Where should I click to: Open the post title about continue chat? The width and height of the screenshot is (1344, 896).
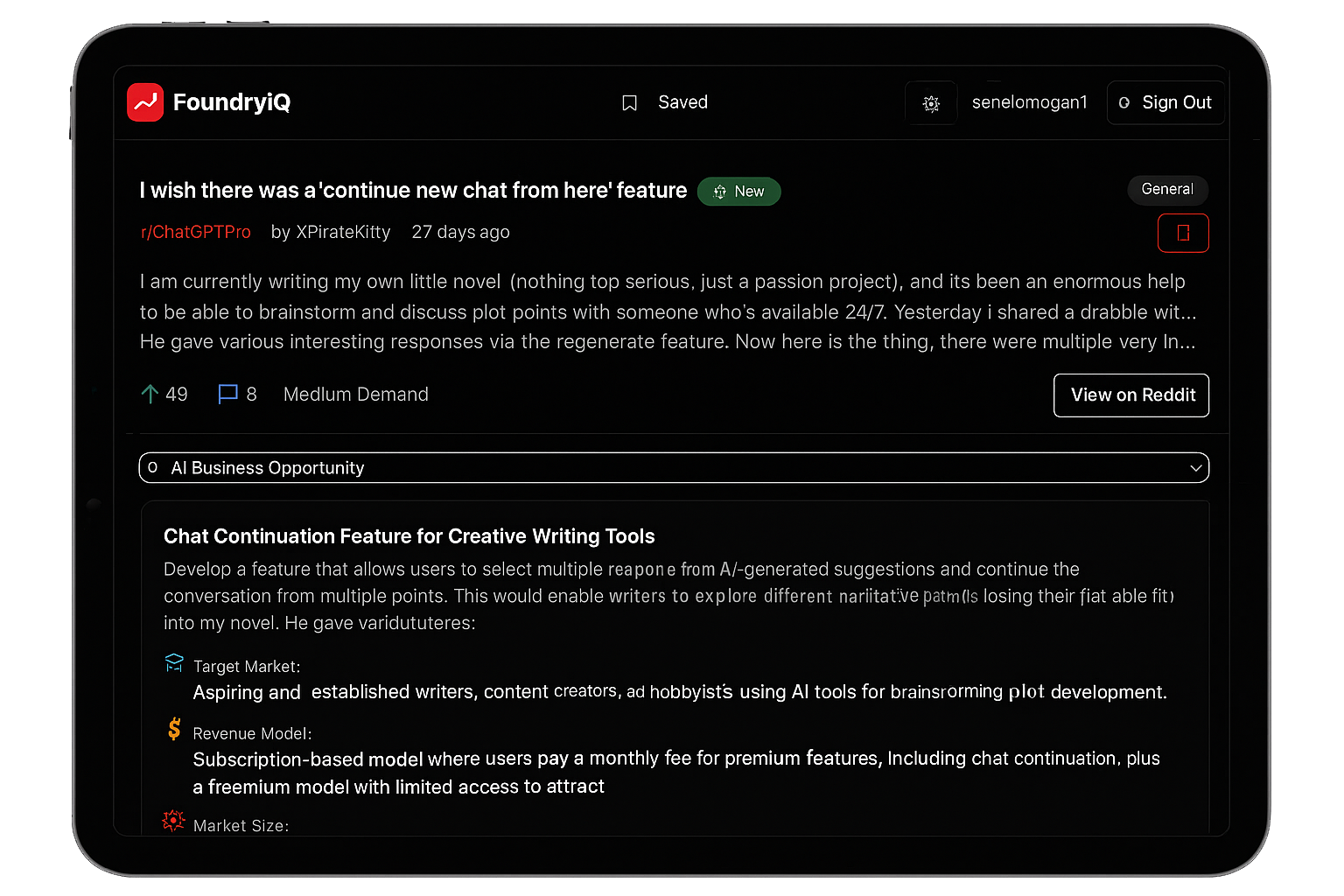(413, 191)
